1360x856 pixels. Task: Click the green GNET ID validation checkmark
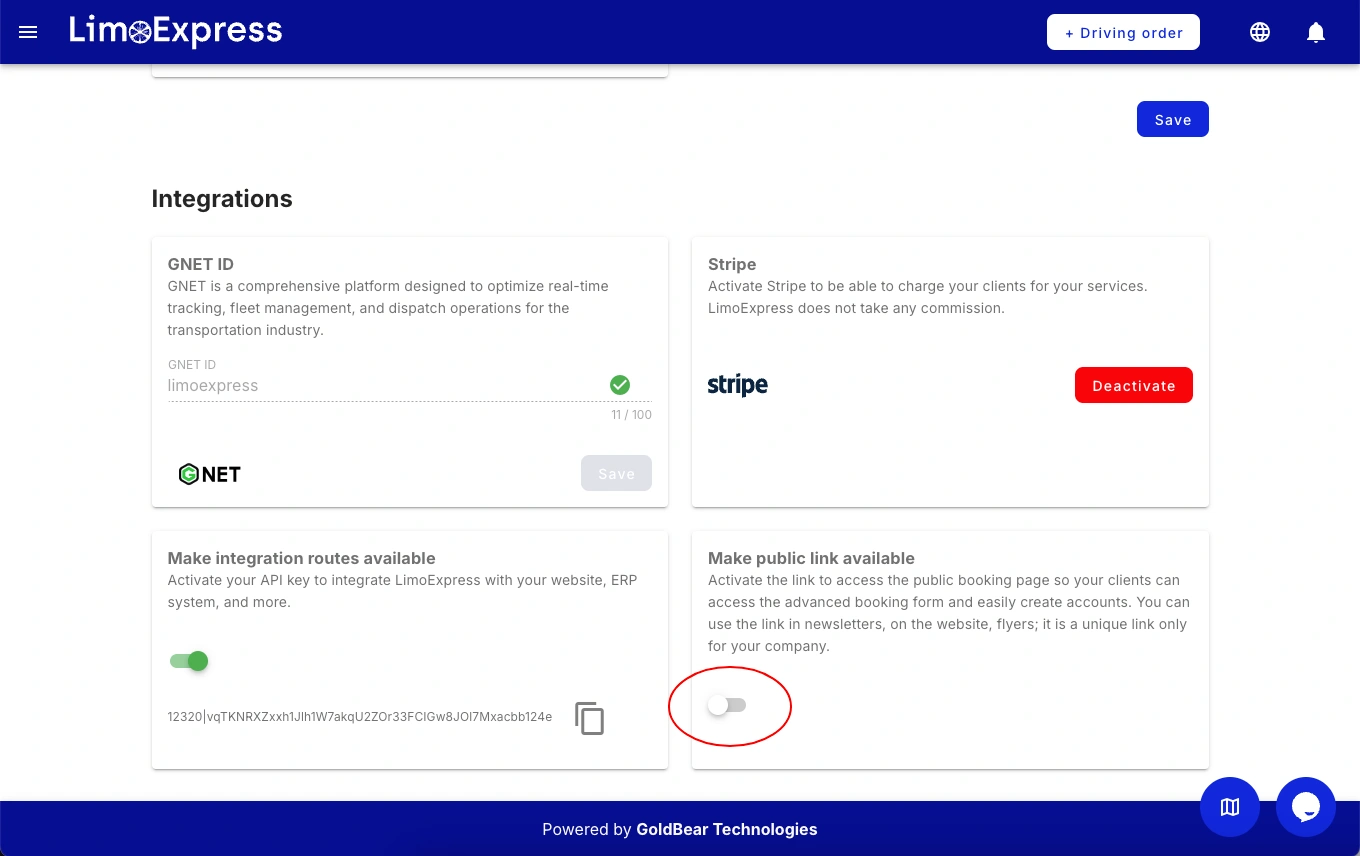pyautogui.click(x=620, y=385)
